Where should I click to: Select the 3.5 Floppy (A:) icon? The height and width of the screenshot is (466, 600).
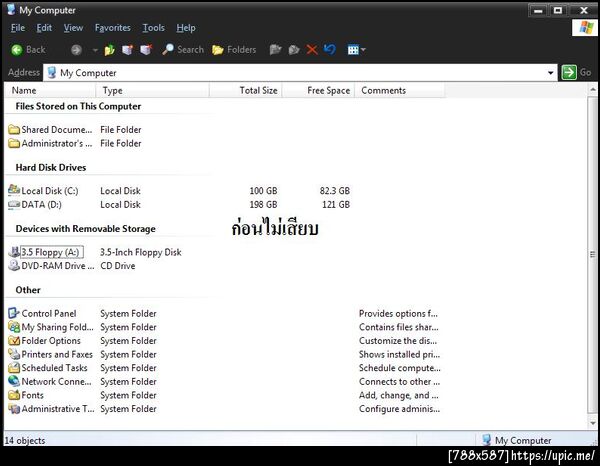pos(14,252)
